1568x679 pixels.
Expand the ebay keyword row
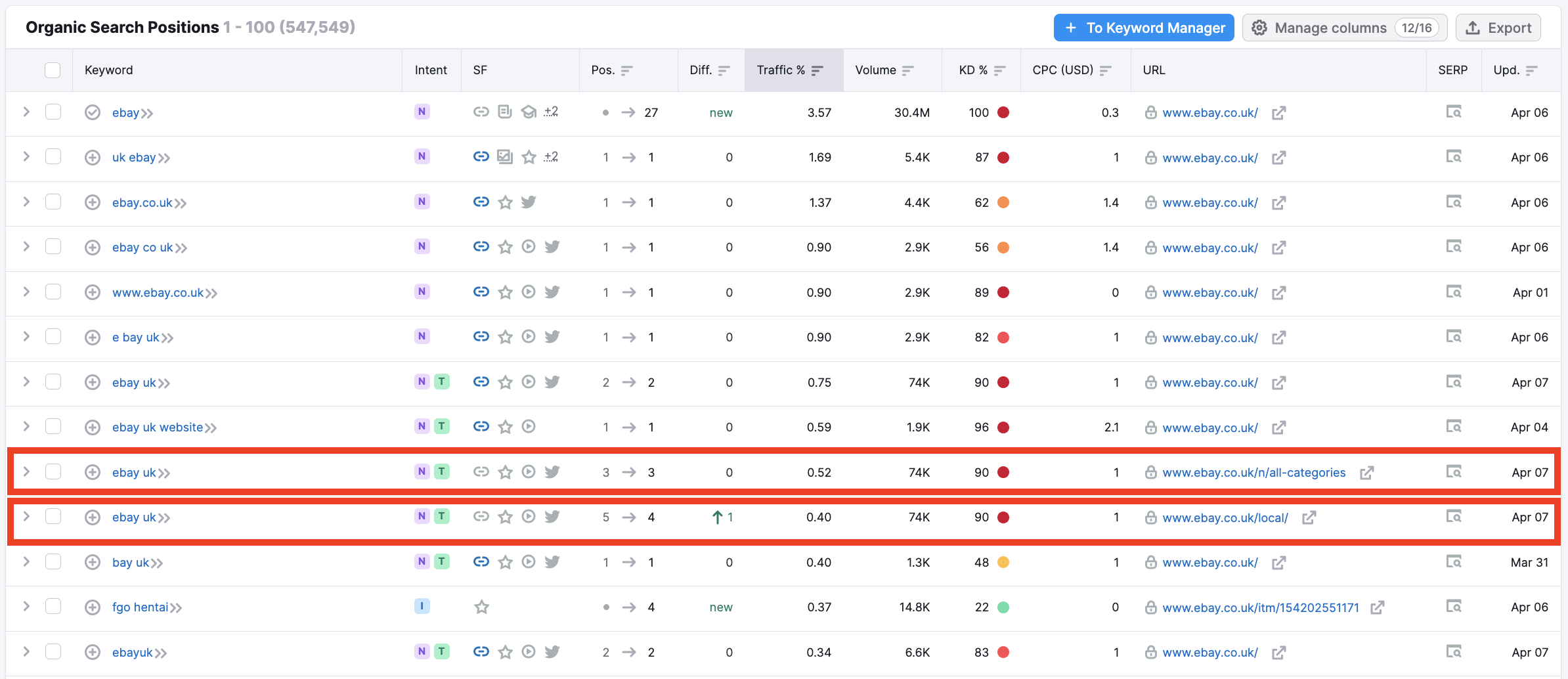pos(26,112)
